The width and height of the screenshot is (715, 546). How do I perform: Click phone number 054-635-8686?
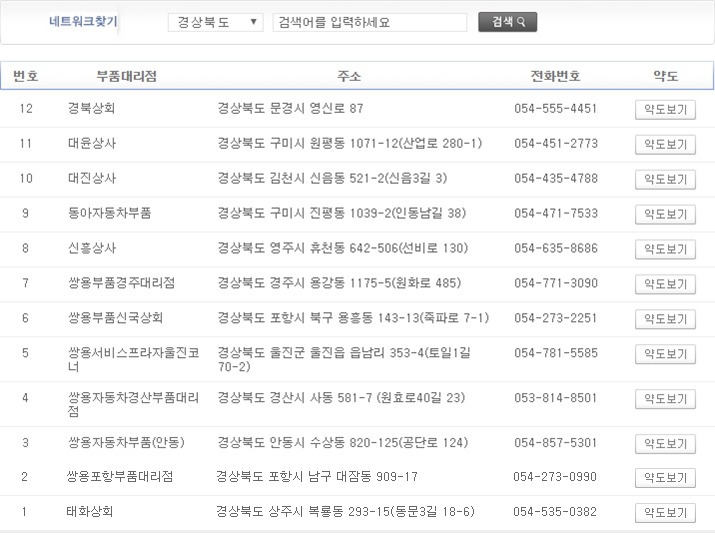[555, 248]
